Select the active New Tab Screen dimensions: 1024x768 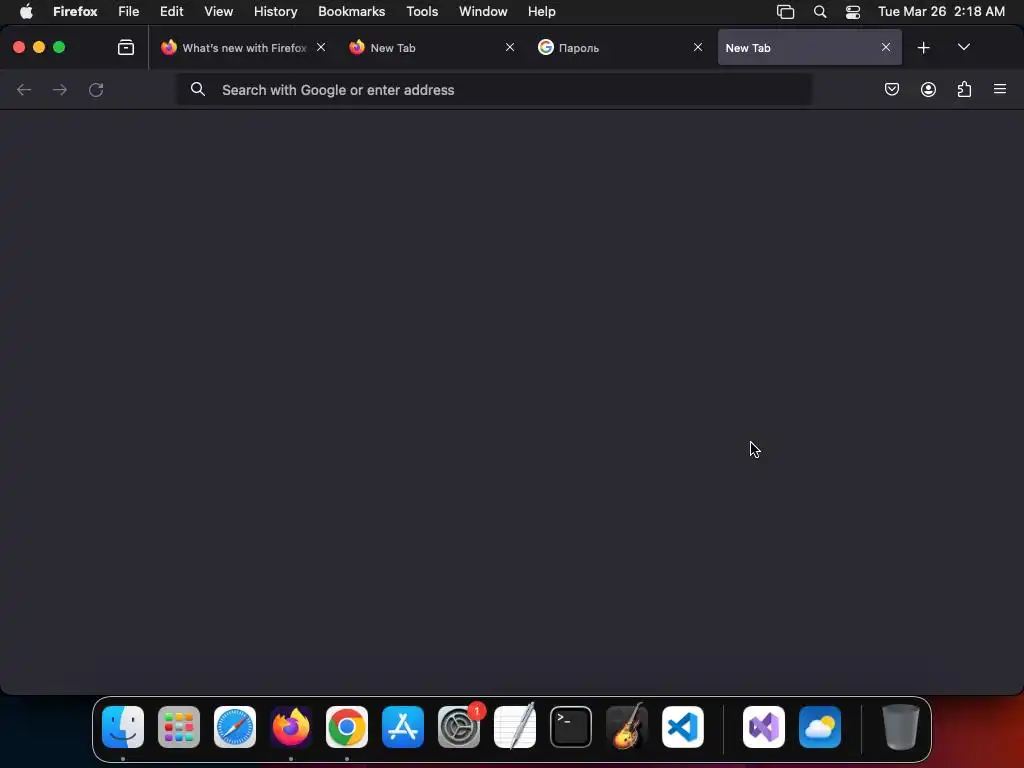click(x=810, y=48)
